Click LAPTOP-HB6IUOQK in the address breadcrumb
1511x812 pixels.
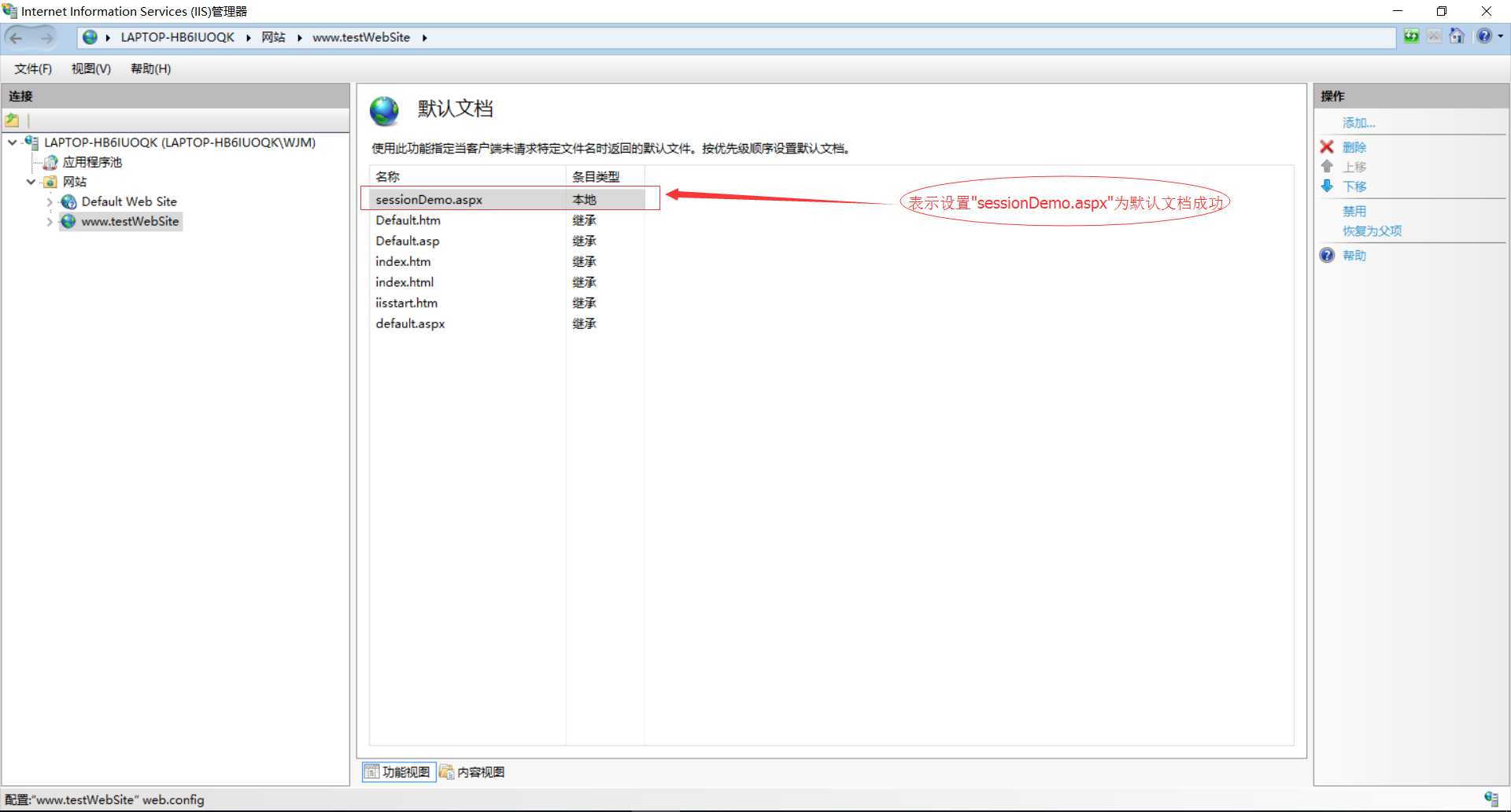(x=178, y=38)
